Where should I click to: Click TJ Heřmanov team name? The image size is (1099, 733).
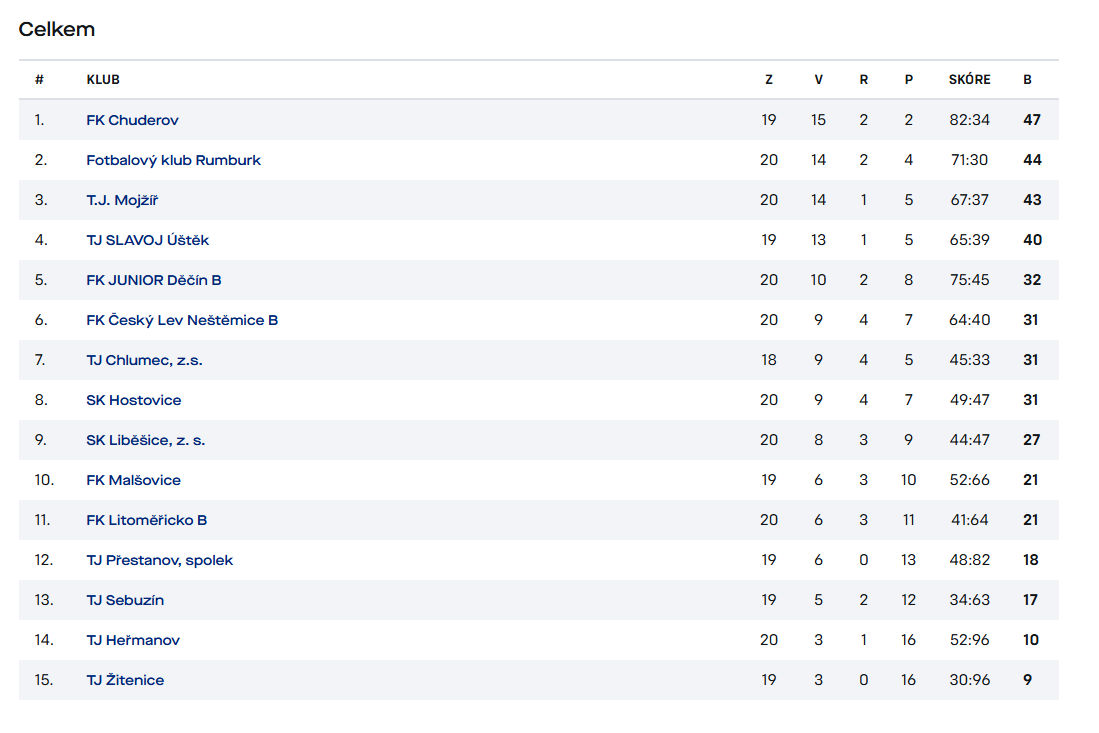(133, 640)
